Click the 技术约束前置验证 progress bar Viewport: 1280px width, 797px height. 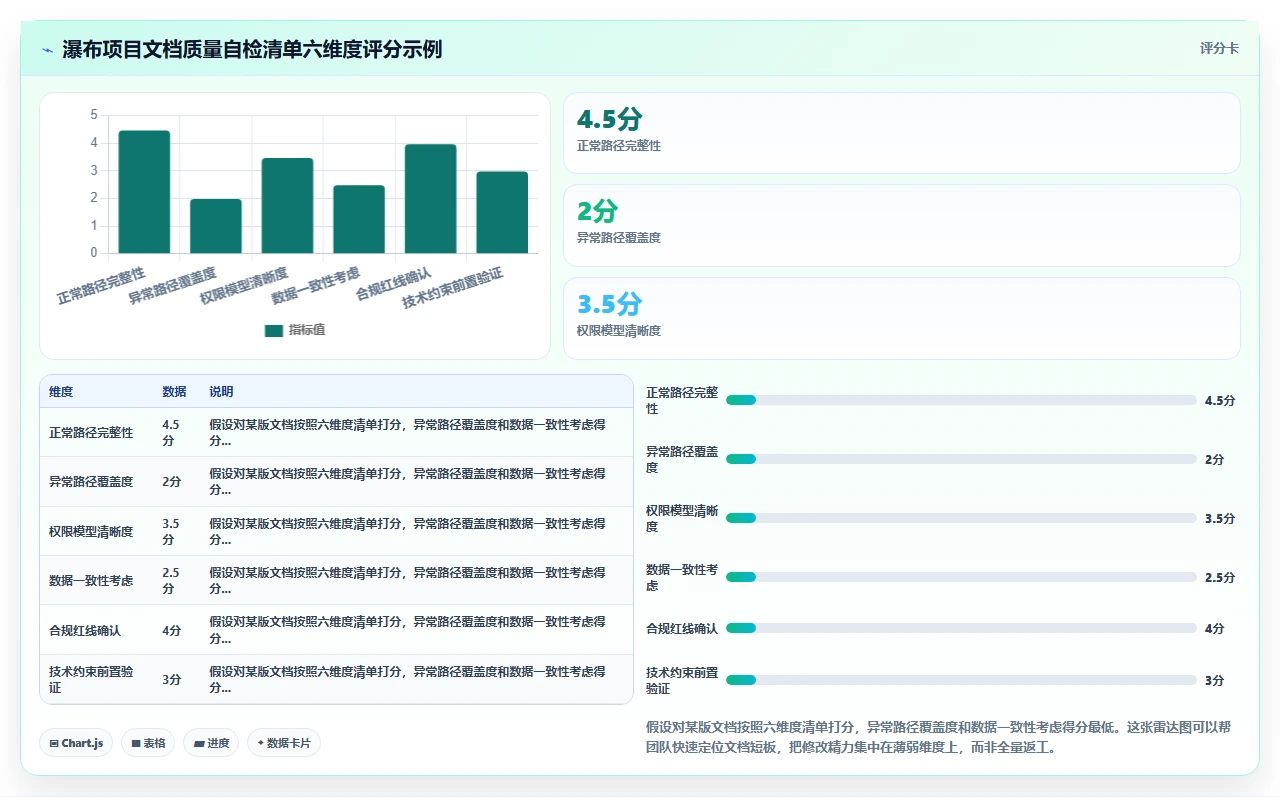961,680
